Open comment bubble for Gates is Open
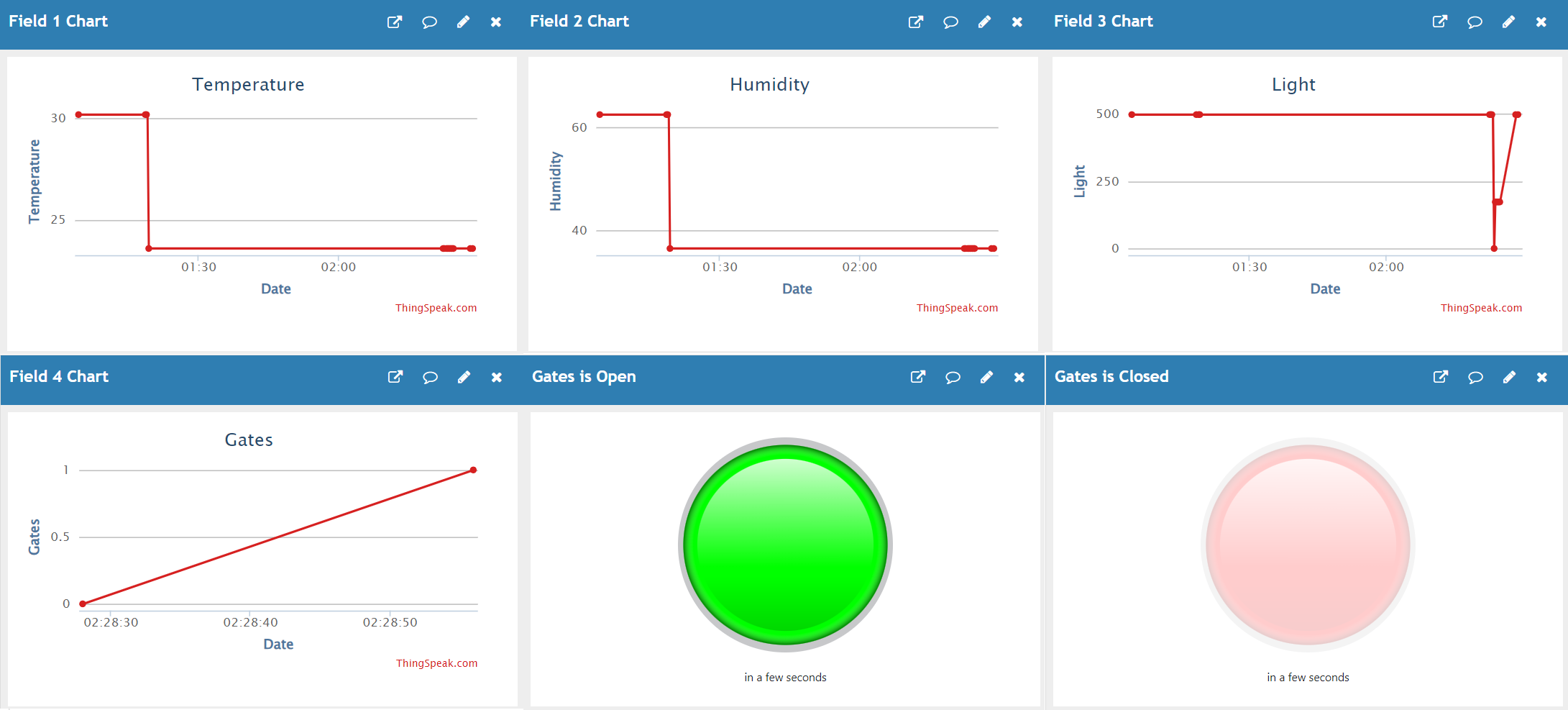1568x710 pixels. [x=953, y=377]
